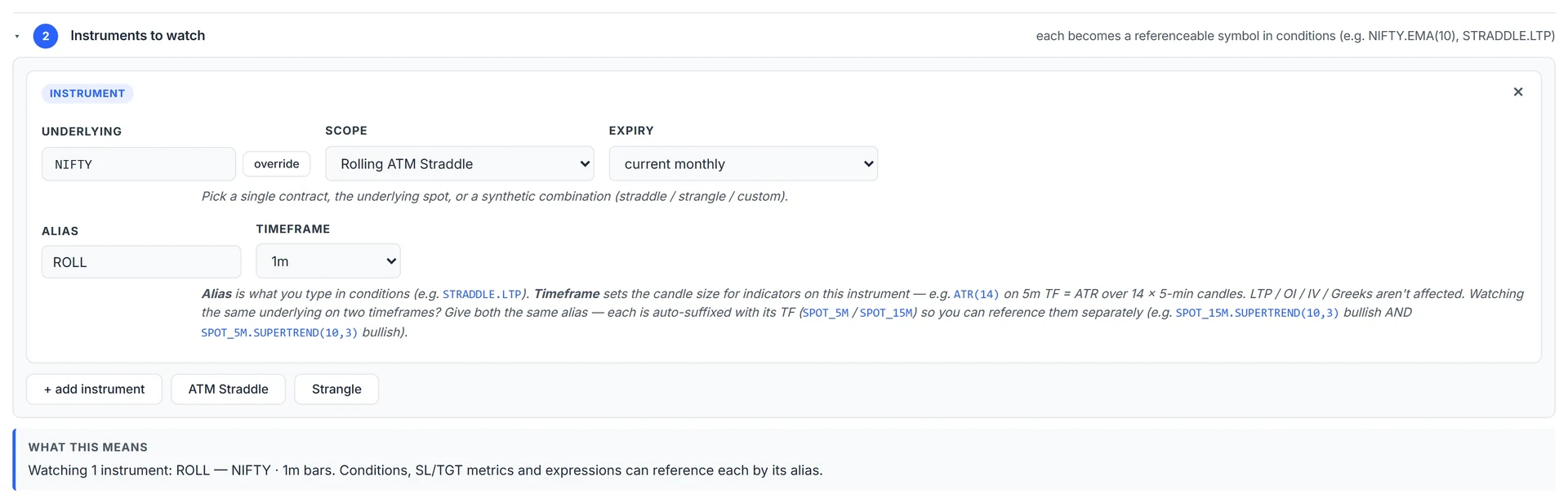Click the referenceable symbol hint at top right
Screen dimensions: 1568x503
click(x=1295, y=36)
